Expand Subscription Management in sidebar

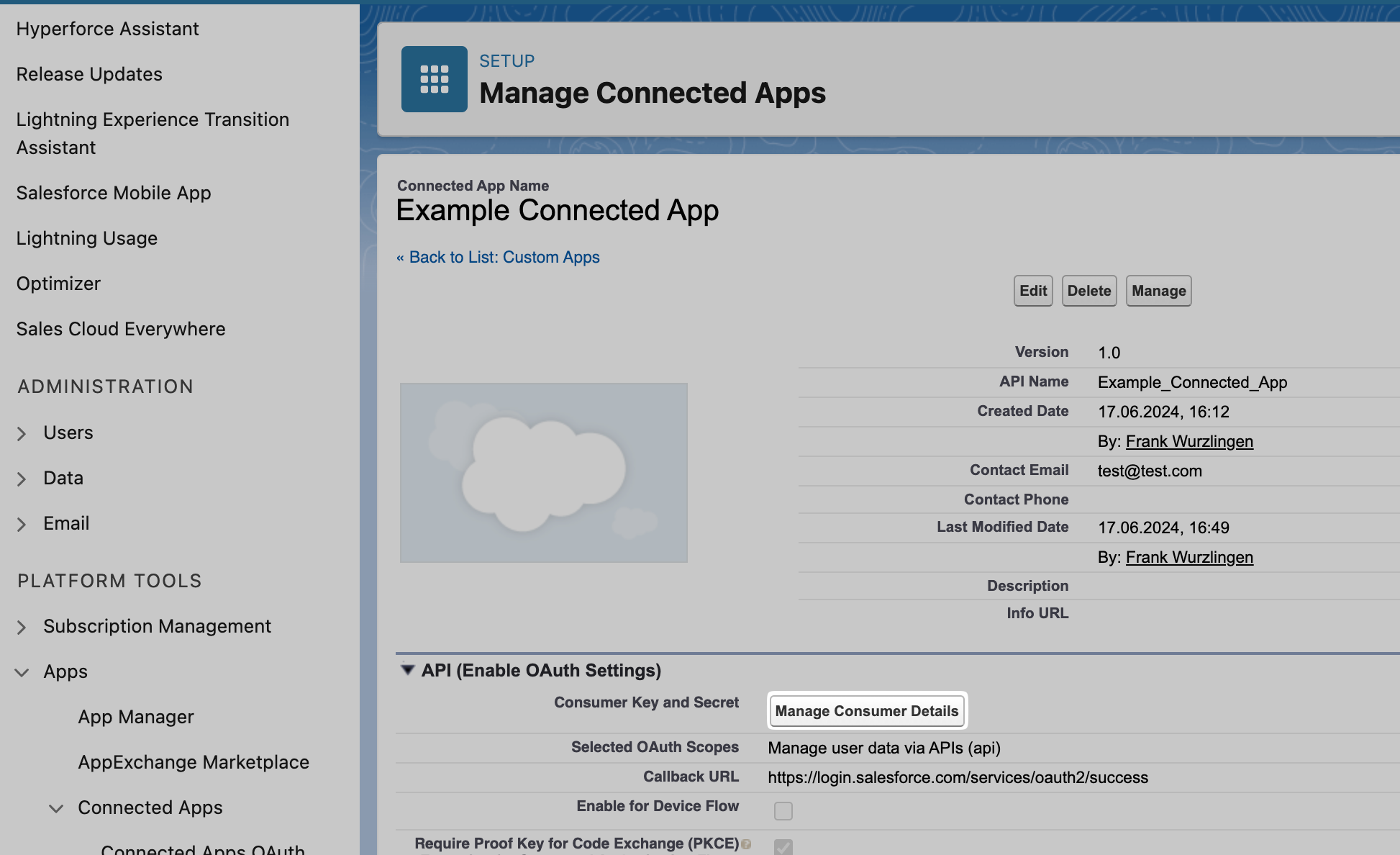(22, 627)
